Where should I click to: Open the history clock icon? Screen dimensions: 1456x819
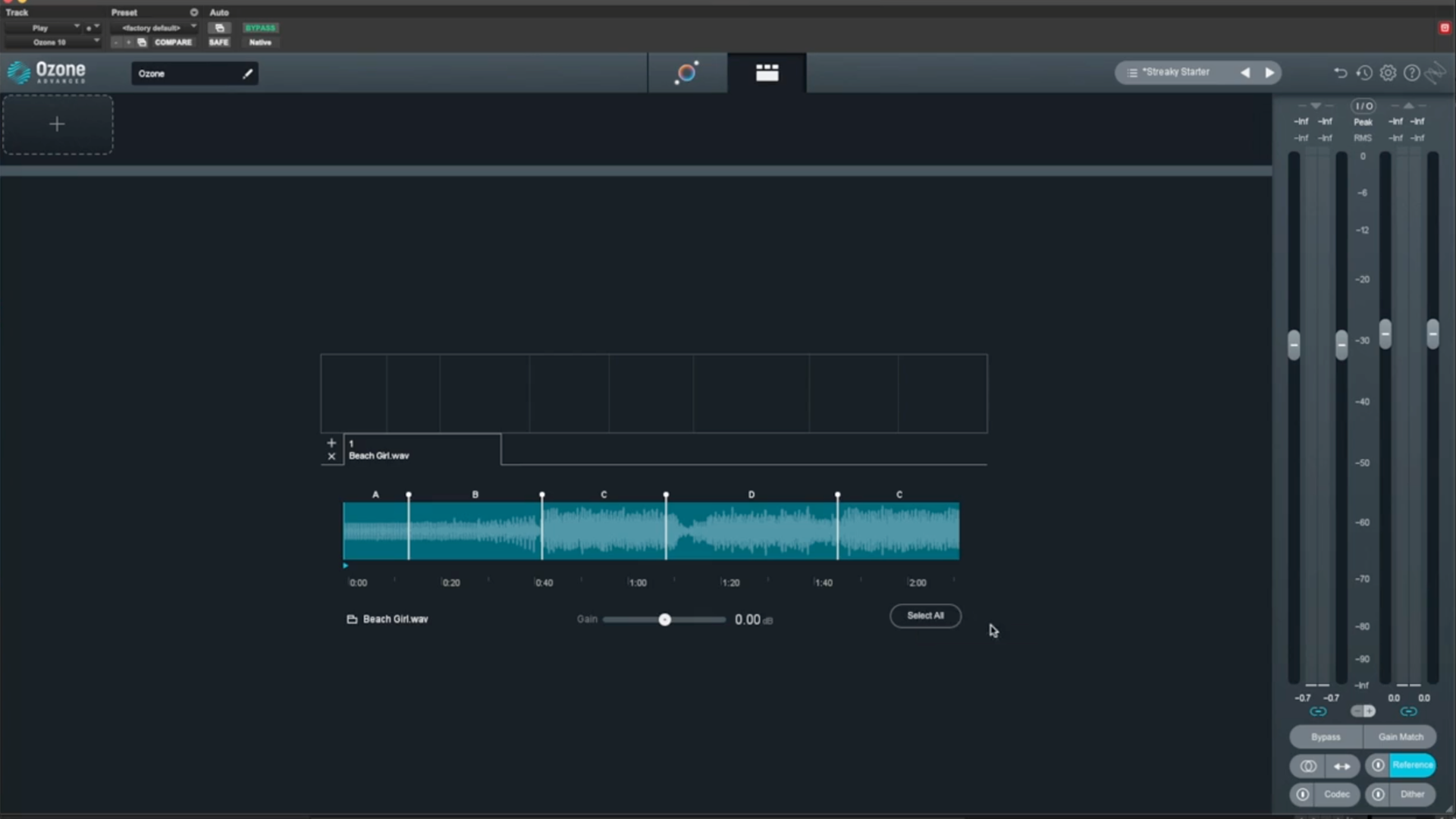pyautogui.click(x=1363, y=73)
